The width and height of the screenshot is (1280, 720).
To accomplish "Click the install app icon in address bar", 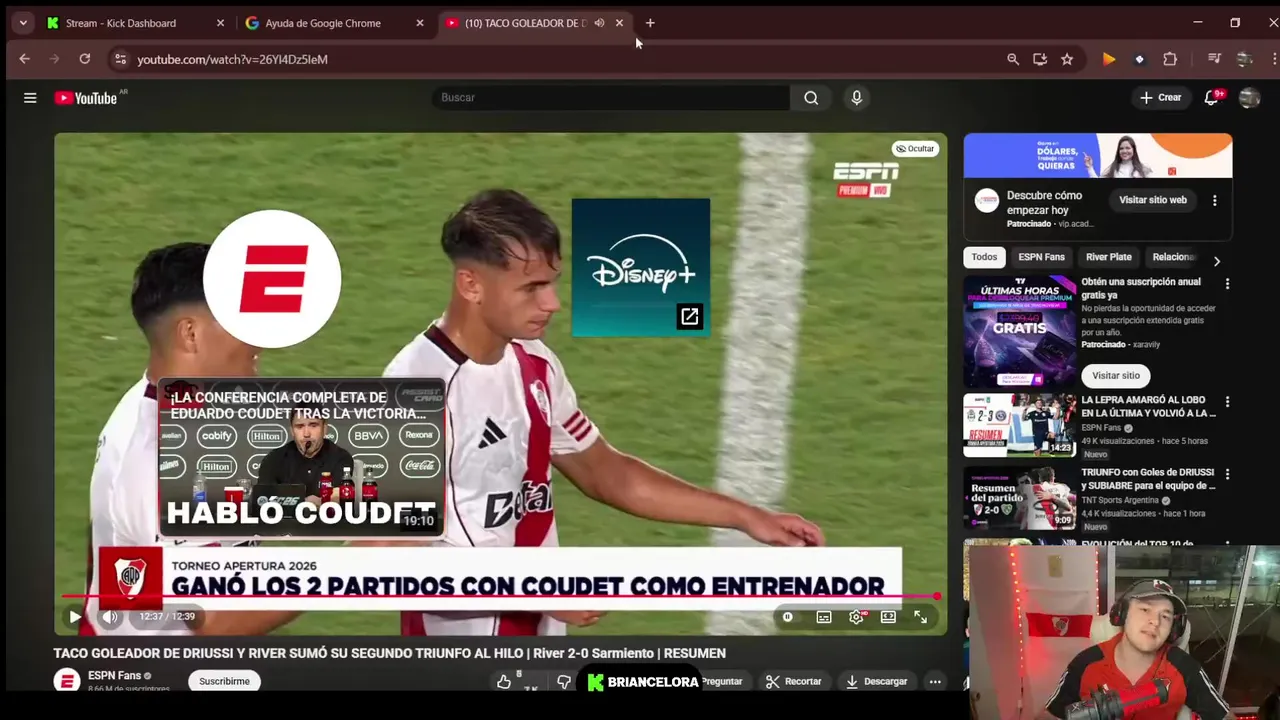I will coord(1040,59).
